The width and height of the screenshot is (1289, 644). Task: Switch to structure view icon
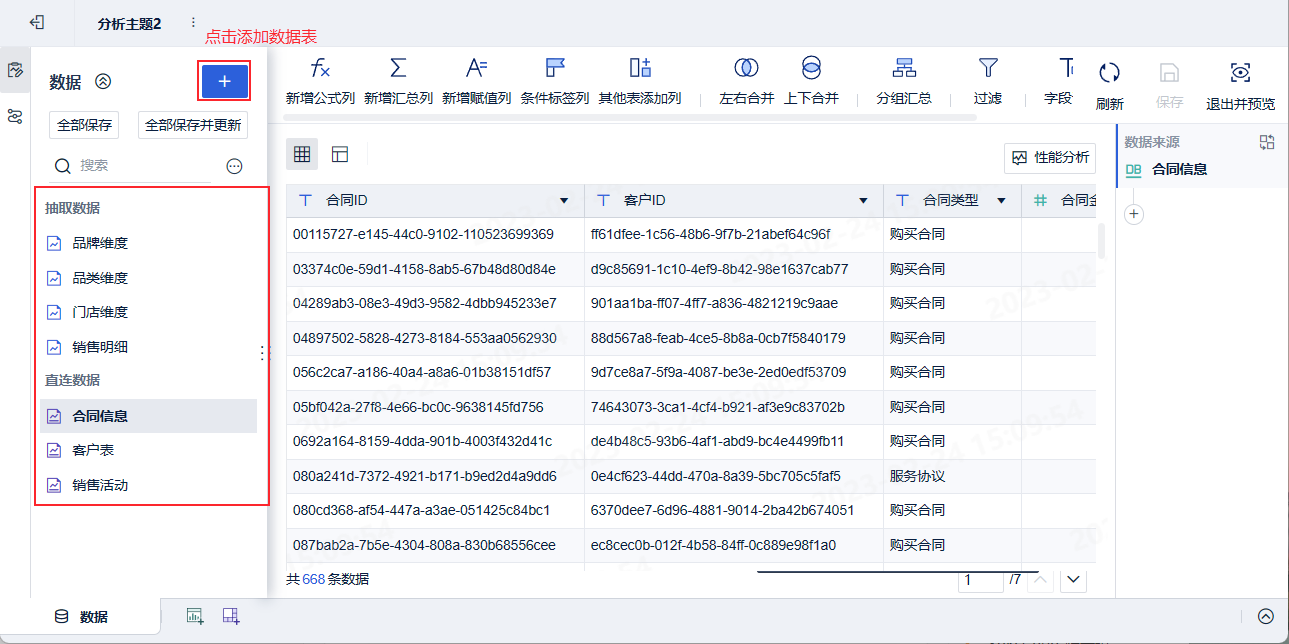340,155
